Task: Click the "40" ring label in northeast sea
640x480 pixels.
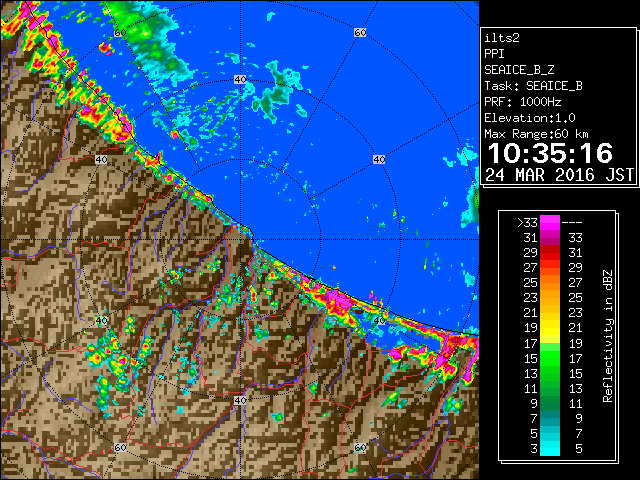Action: (379, 160)
